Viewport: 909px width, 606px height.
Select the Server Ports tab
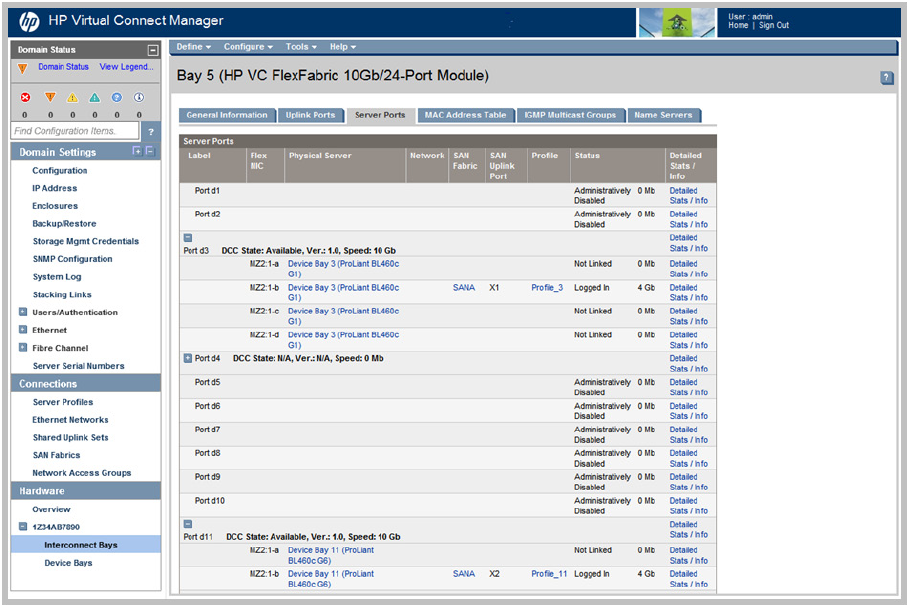tap(380, 115)
